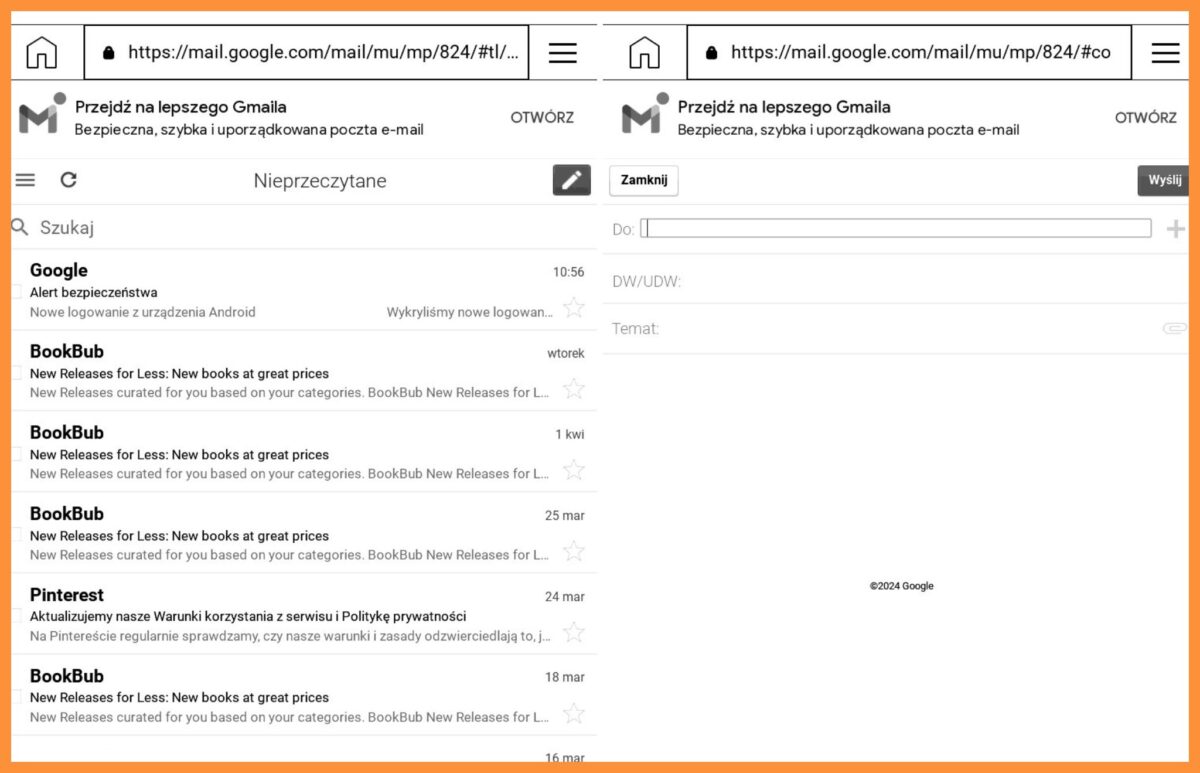The width and height of the screenshot is (1200, 773).
Task: Open the Nieprzeczytane label heading
Action: tap(320, 181)
